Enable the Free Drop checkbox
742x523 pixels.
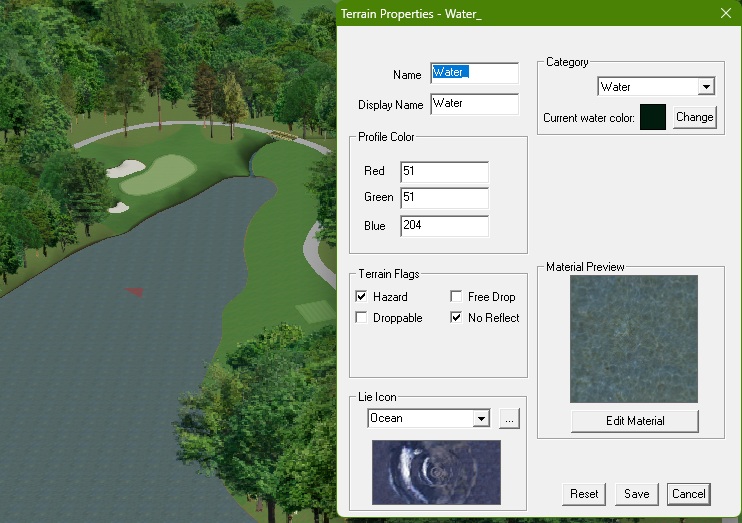point(456,297)
